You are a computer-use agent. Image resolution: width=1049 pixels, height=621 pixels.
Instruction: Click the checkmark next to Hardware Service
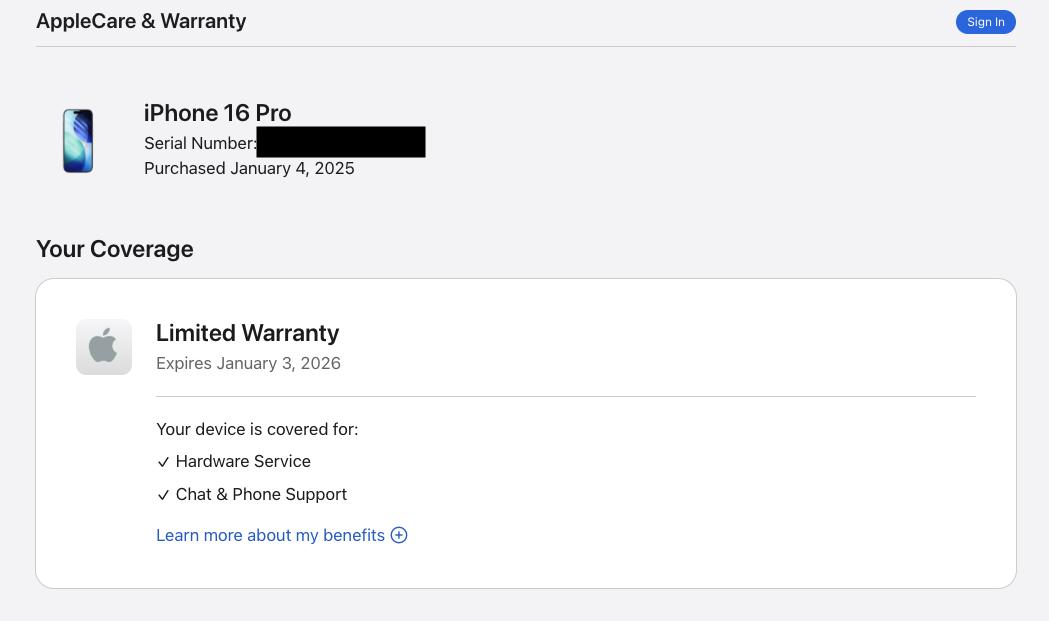(163, 462)
